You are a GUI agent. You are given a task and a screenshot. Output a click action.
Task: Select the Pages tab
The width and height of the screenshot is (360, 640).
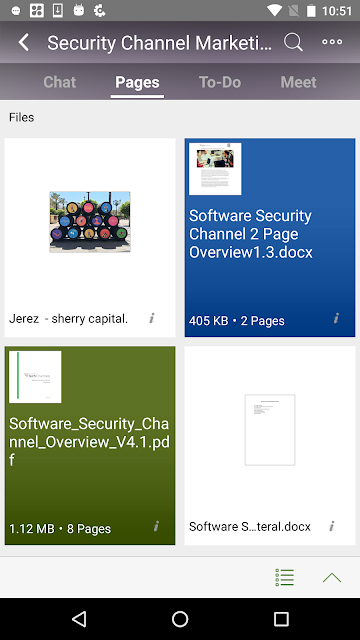pyautogui.click(x=137, y=82)
